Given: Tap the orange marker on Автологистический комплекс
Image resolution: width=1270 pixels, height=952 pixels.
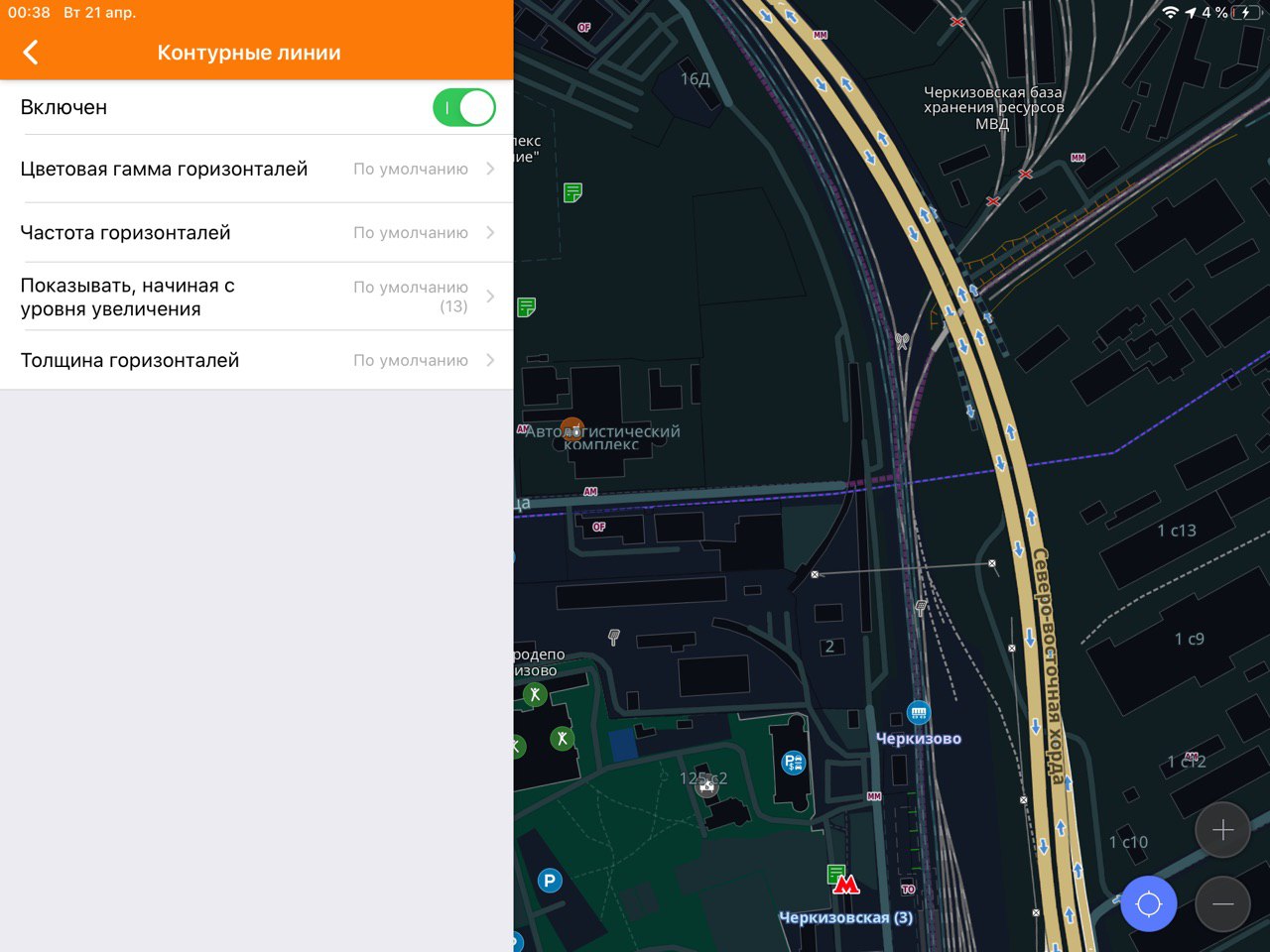Looking at the screenshot, I should 571,429.
